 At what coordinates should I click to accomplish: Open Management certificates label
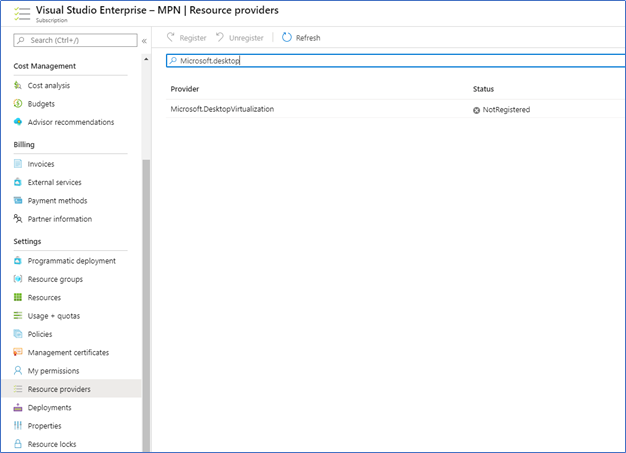[68, 352]
